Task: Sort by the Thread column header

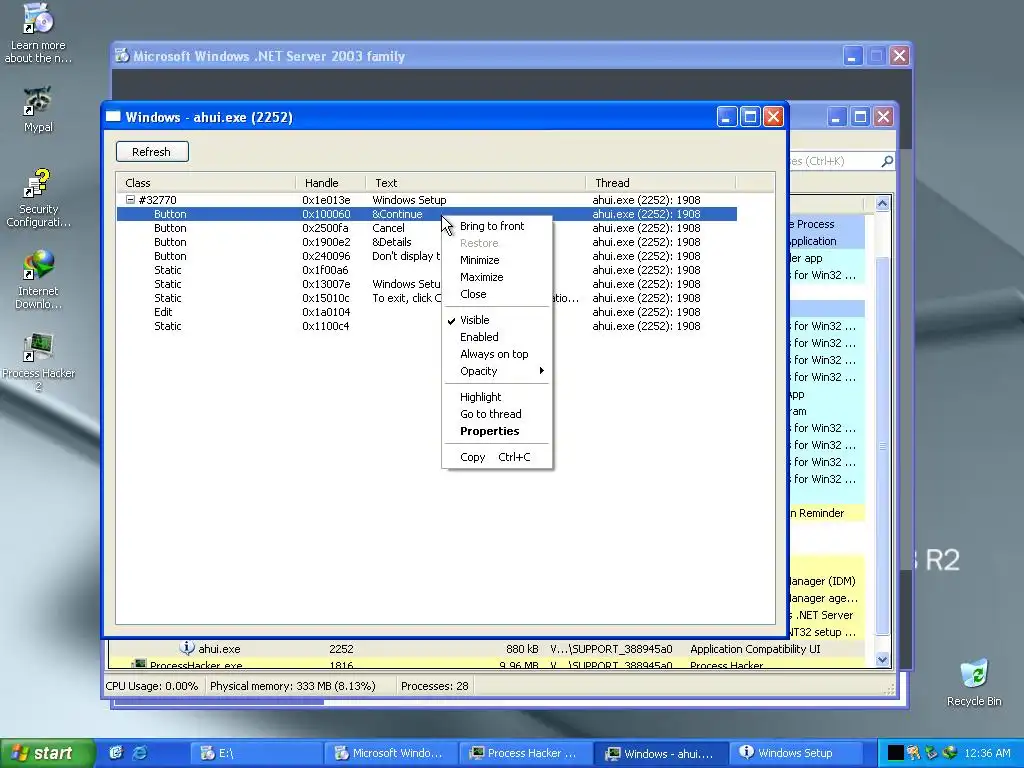Action: [660, 183]
